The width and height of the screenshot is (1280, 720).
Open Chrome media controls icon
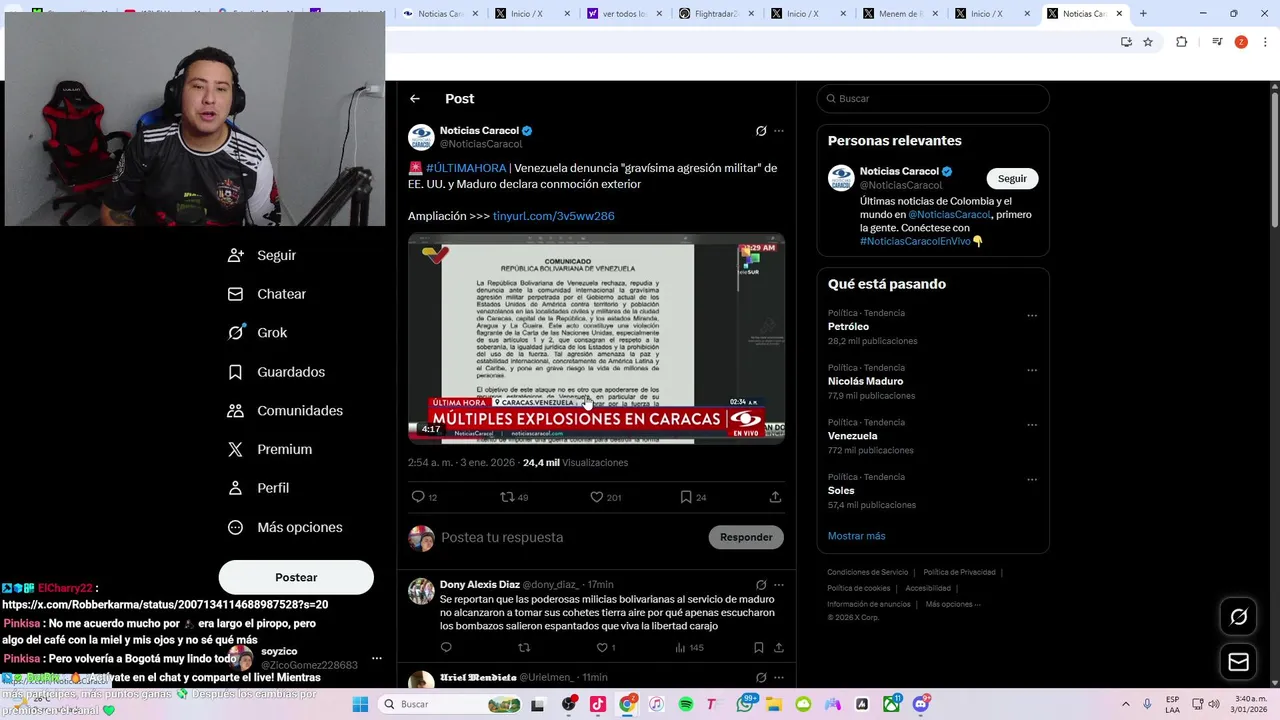(1217, 42)
